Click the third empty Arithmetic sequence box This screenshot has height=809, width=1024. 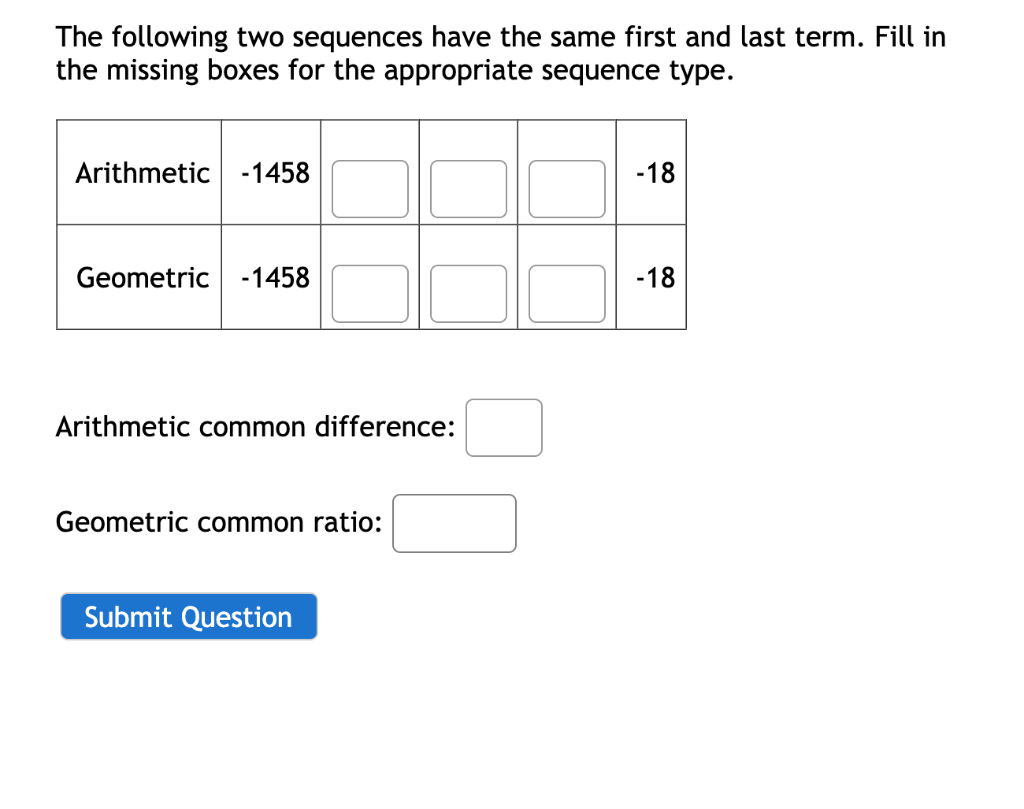[566, 188]
